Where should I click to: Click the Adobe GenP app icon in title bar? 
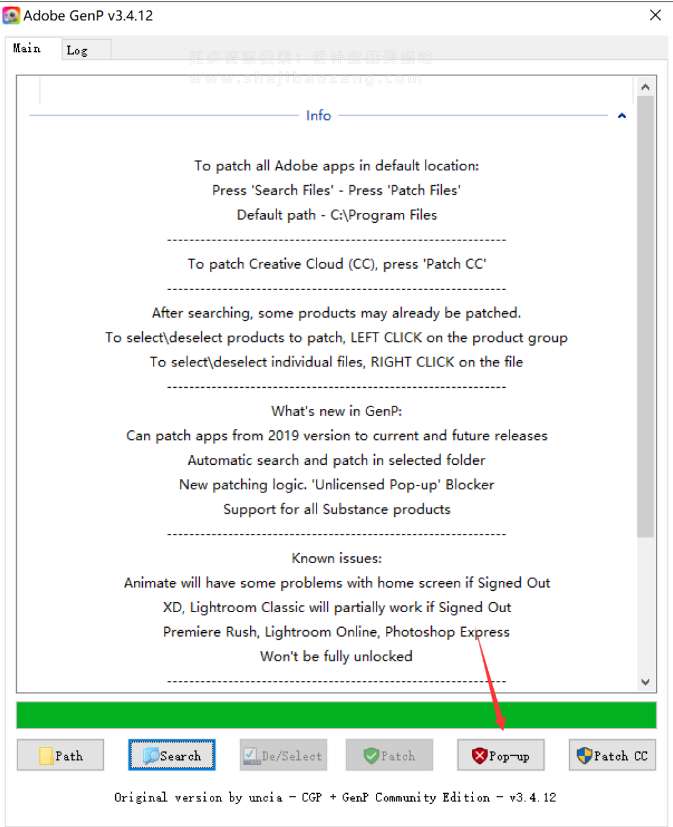point(11,15)
